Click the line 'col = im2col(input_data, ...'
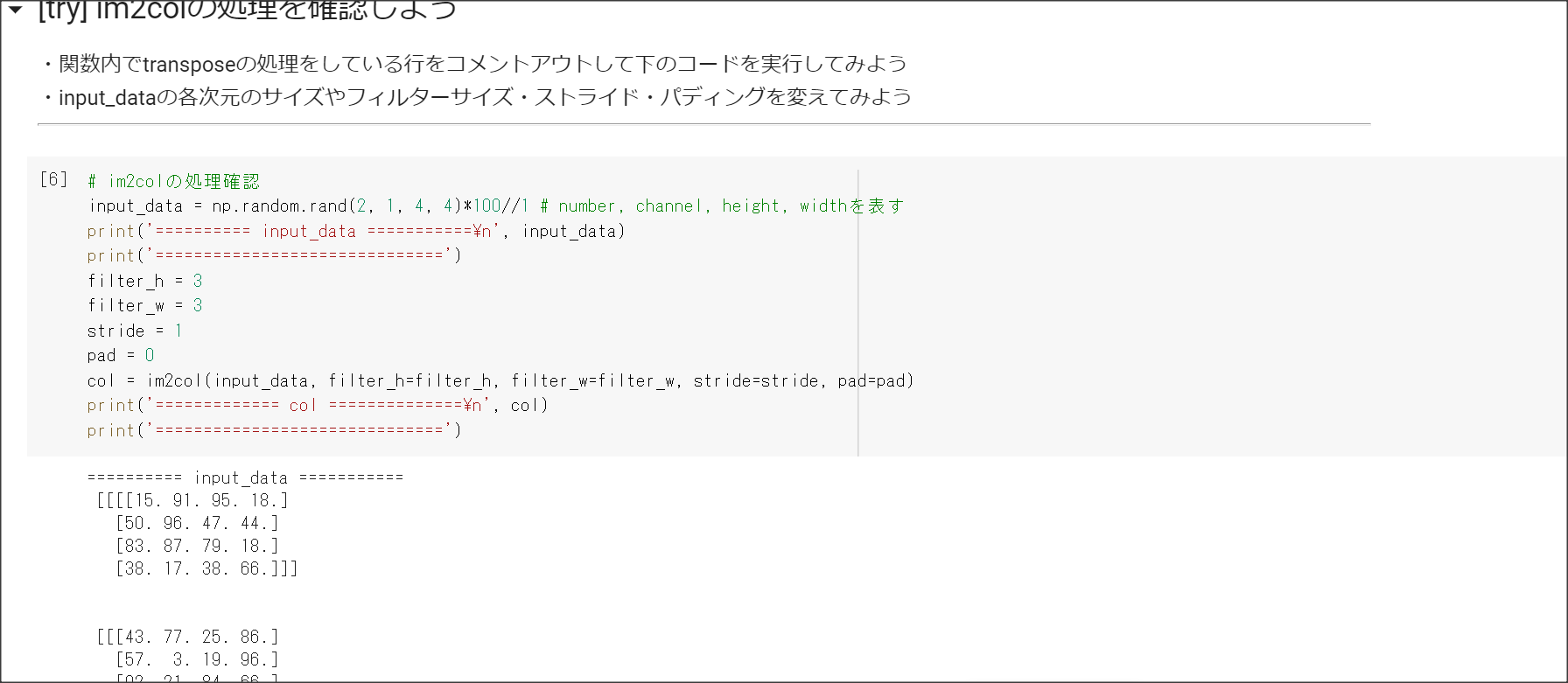The image size is (1568, 683). (500, 380)
